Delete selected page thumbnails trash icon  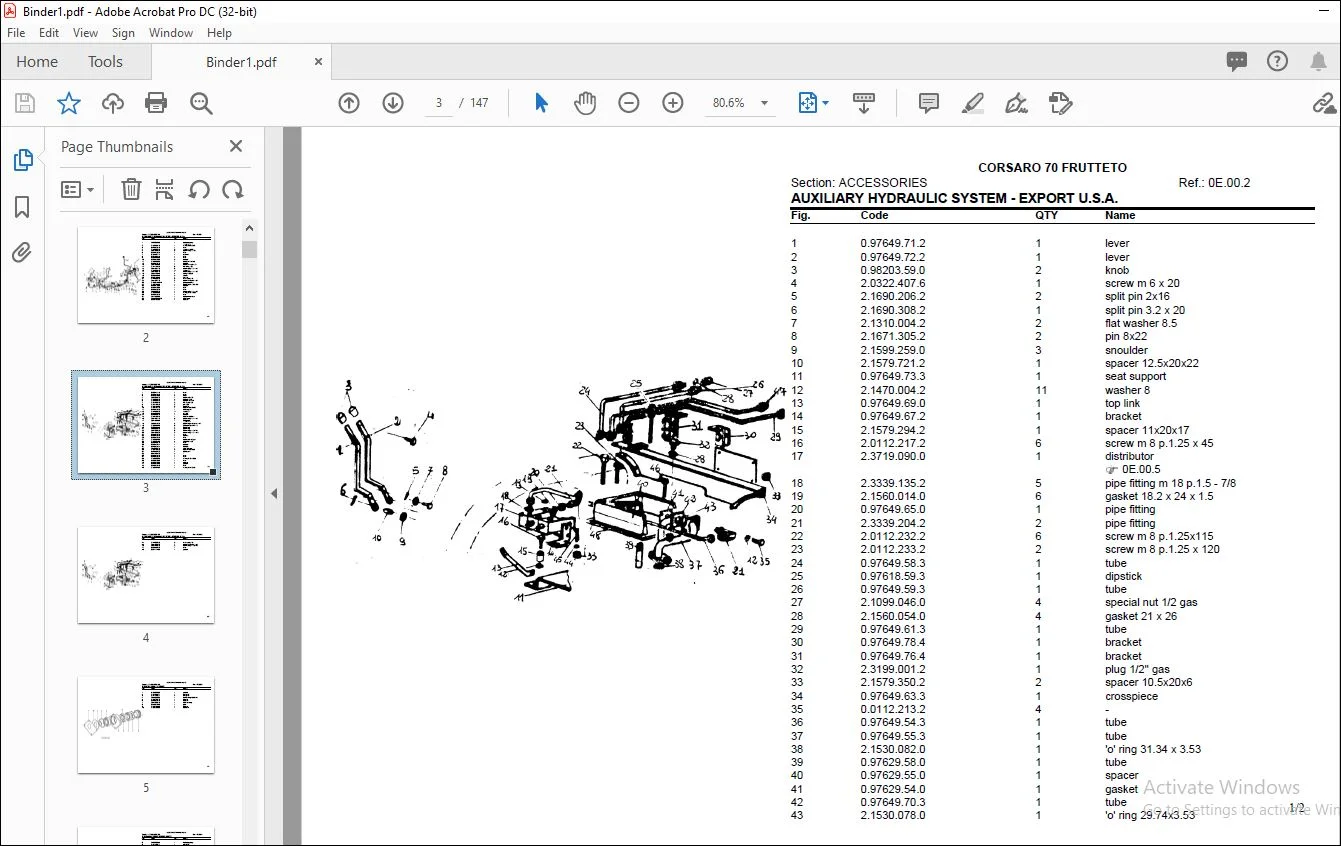pyautogui.click(x=131, y=189)
